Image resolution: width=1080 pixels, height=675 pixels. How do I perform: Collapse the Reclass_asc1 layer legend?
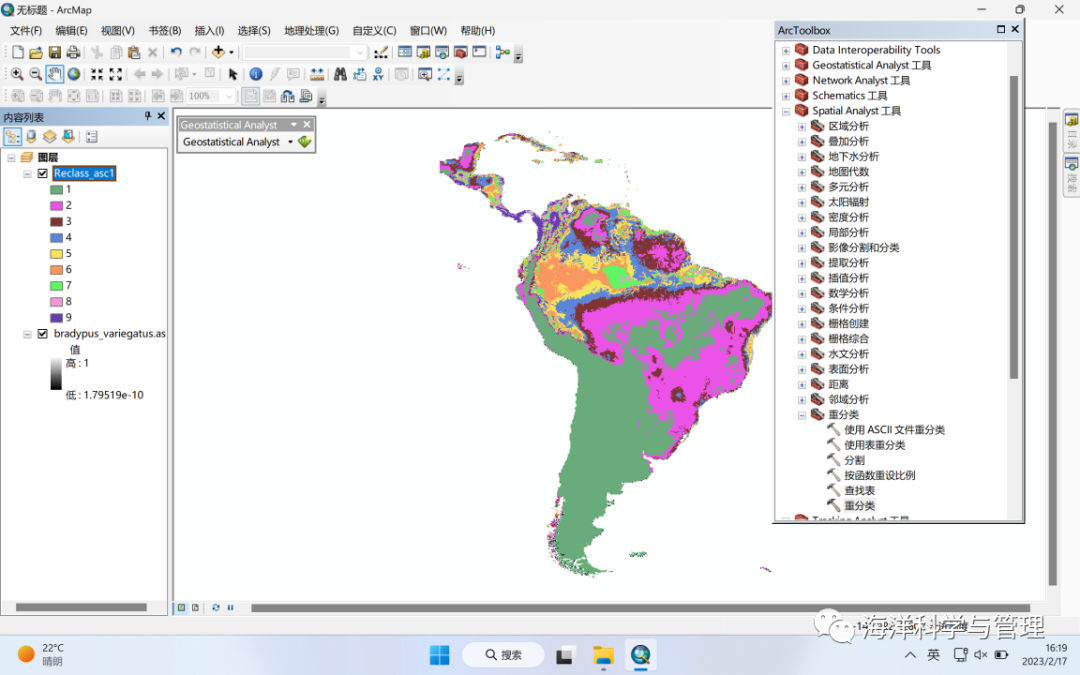point(28,174)
